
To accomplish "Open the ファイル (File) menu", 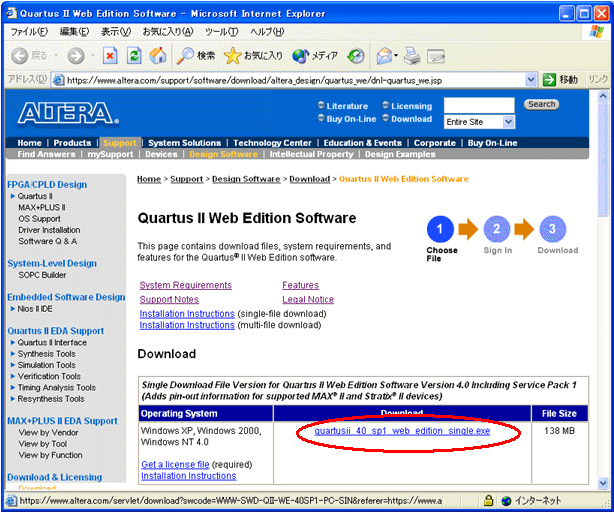I will (29, 32).
